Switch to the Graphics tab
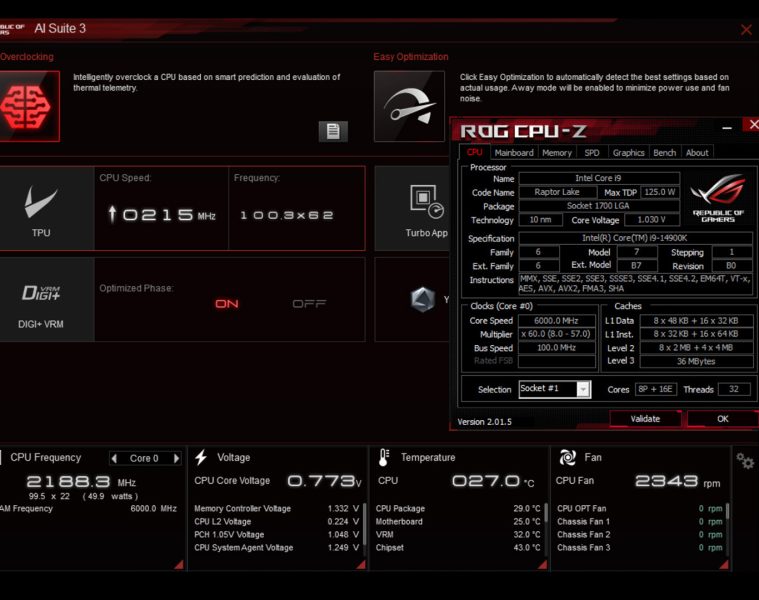The height and width of the screenshot is (600, 759). 628,153
